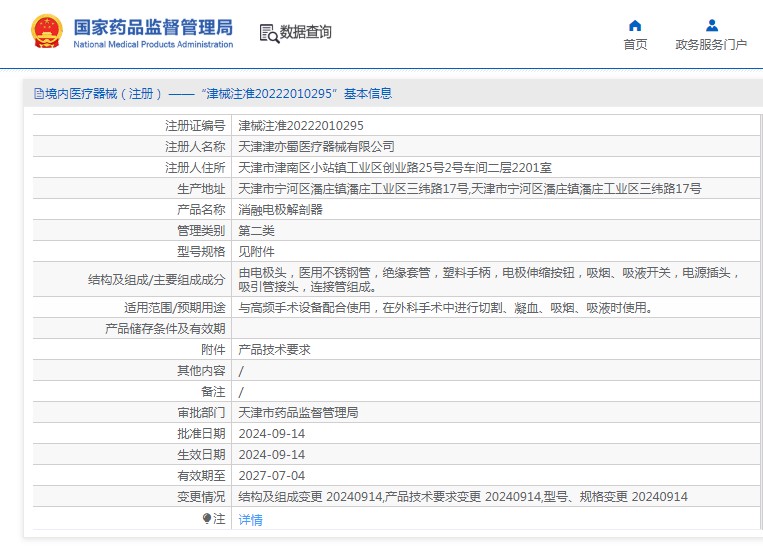Click the 备注 row label
This screenshot has height=547, width=763.
point(213,392)
